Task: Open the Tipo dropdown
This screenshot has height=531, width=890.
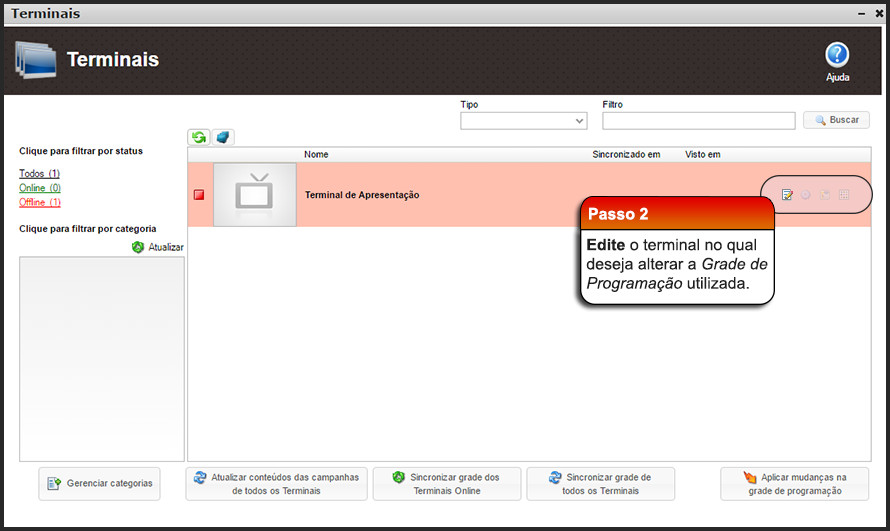Action: 523,121
